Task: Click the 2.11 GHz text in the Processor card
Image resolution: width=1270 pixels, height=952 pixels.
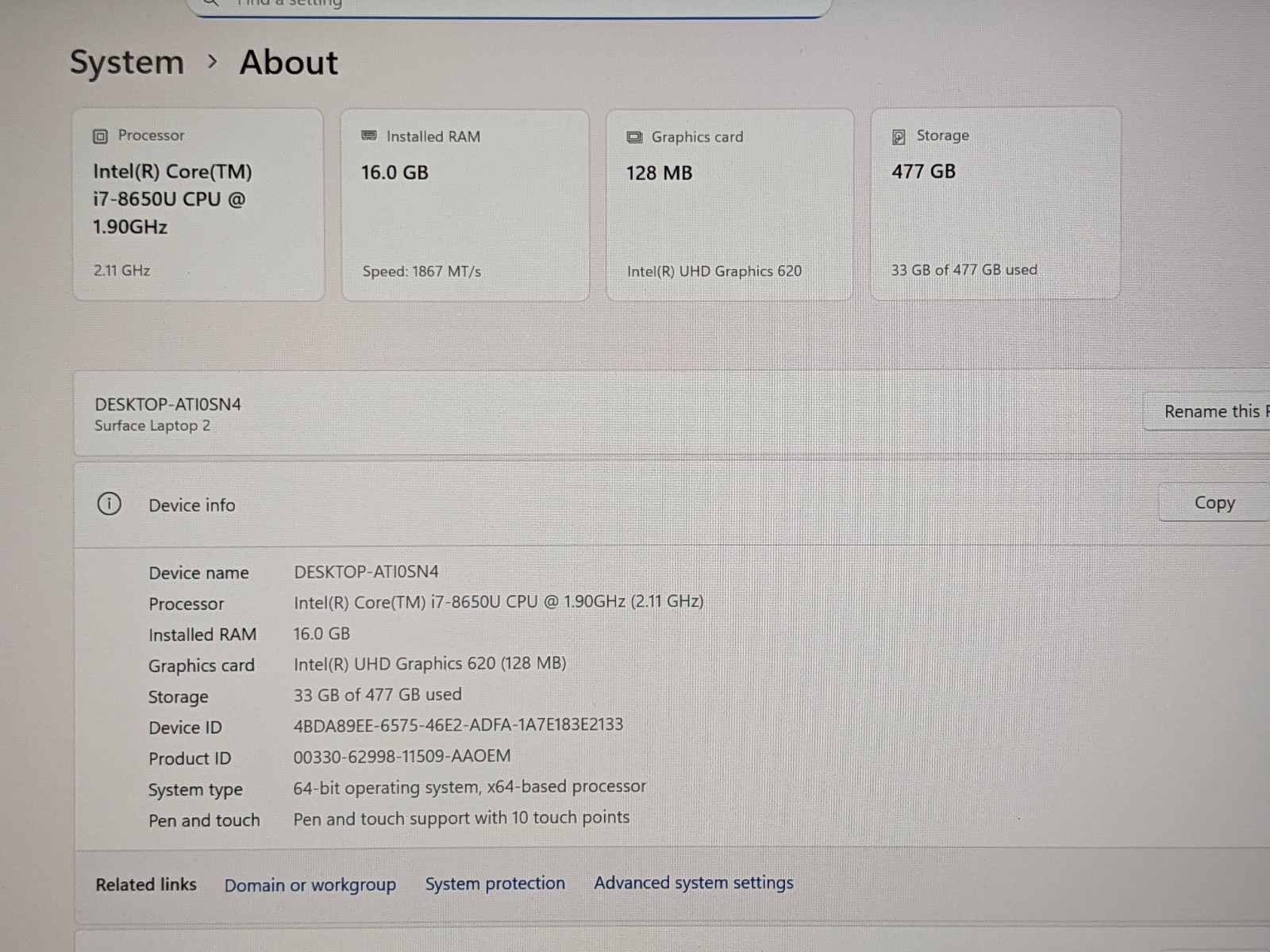Action: tap(121, 271)
